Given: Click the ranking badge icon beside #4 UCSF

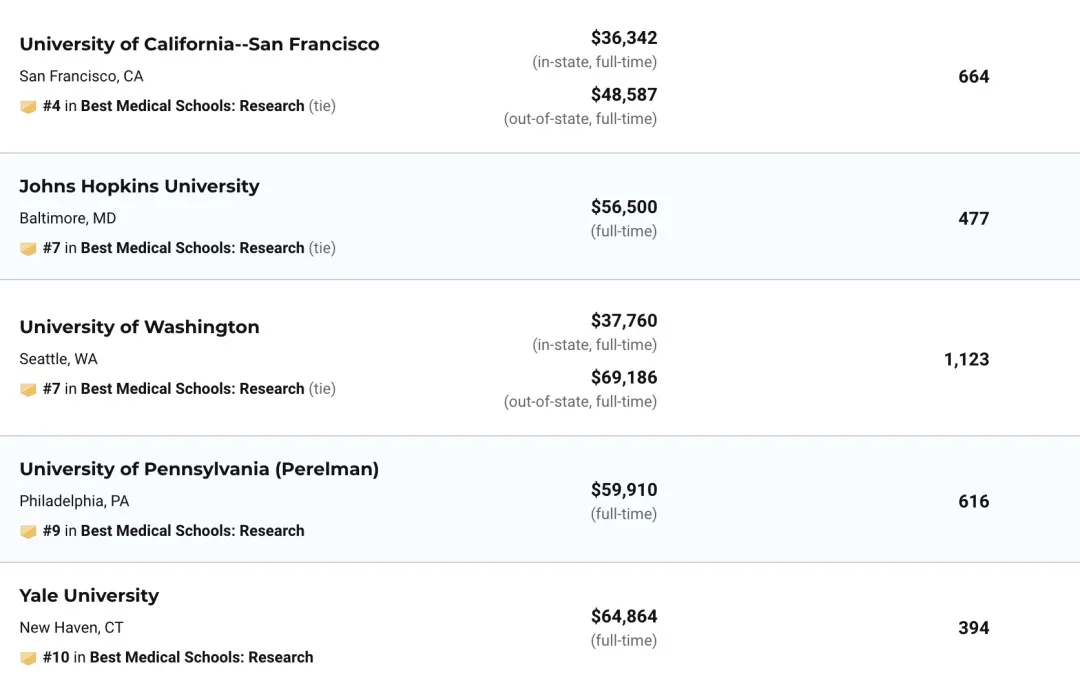Looking at the screenshot, I should point(28,107).
